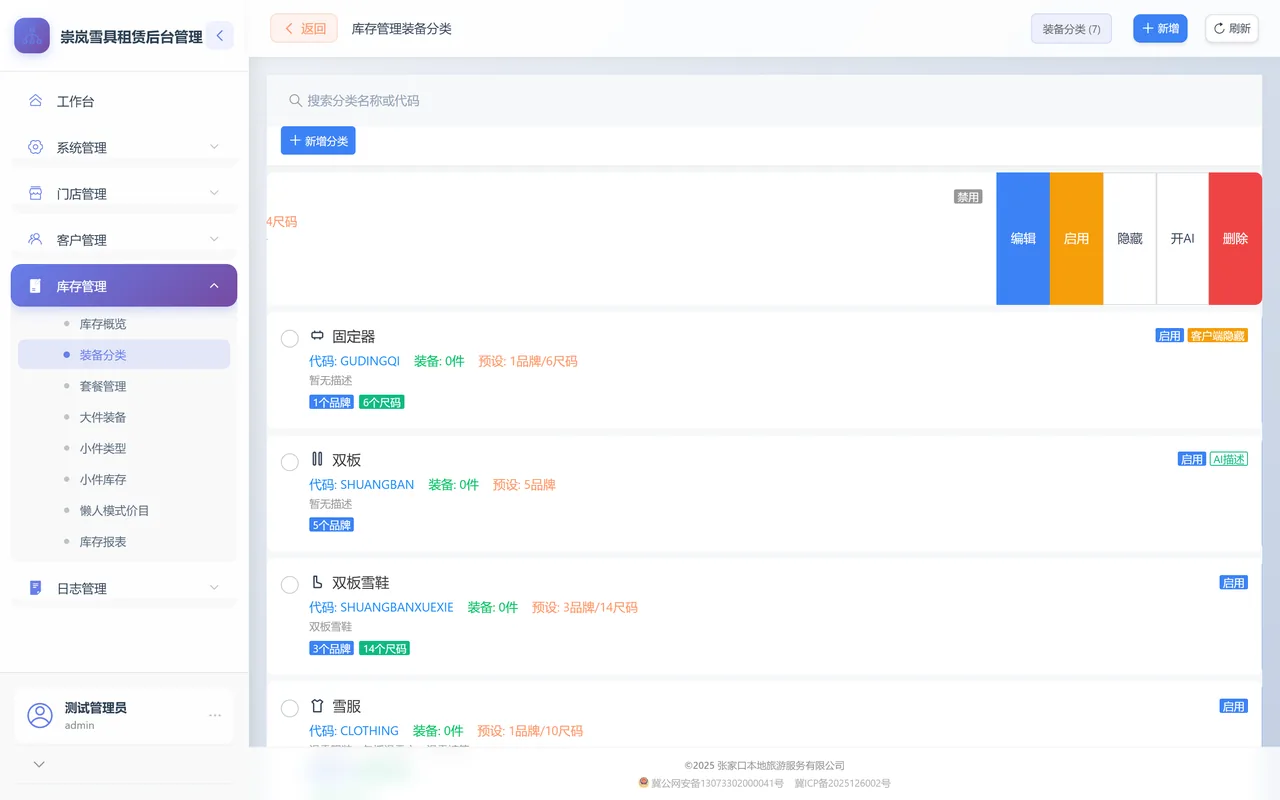Select the 双板 row radio button

(290, 461)
